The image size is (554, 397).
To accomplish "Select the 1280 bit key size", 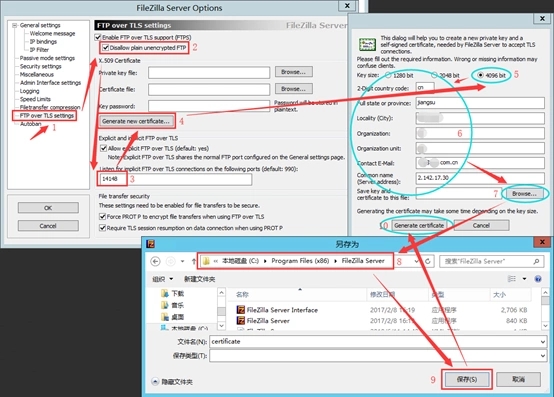I will pyautogui.click(x=388, y=75).
